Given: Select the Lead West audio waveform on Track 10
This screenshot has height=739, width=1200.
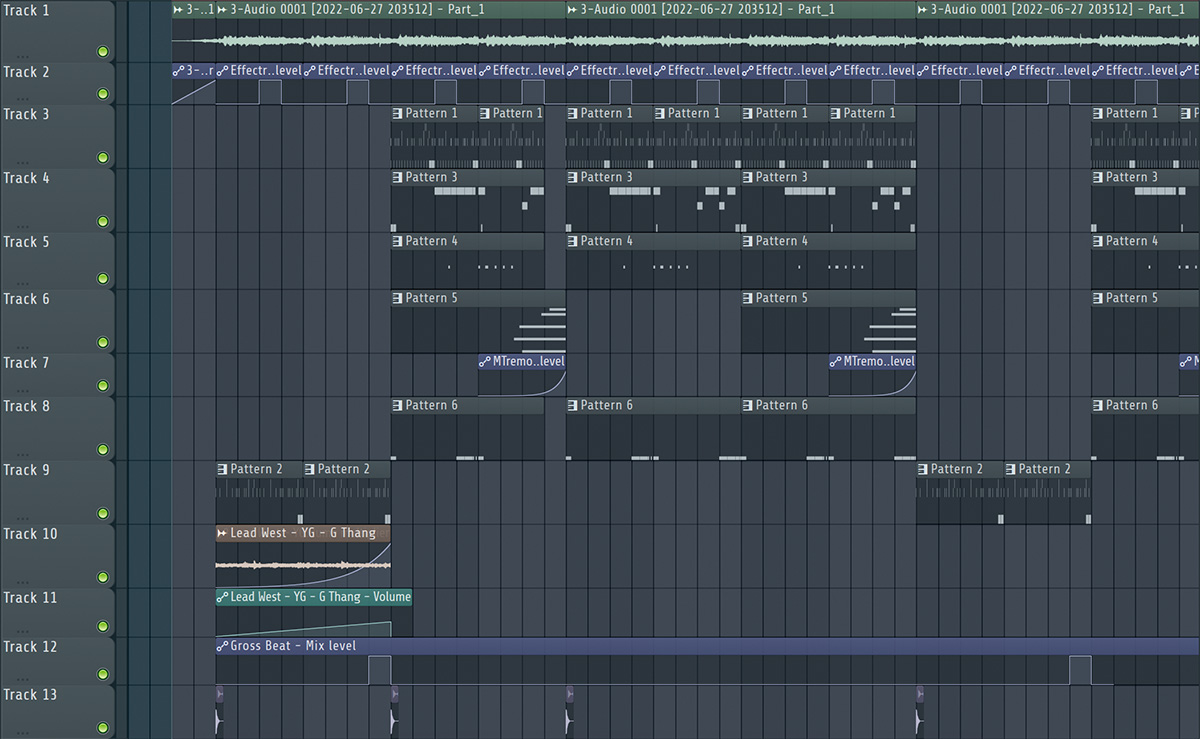Looking at the screenshot, I should [303, 565].
